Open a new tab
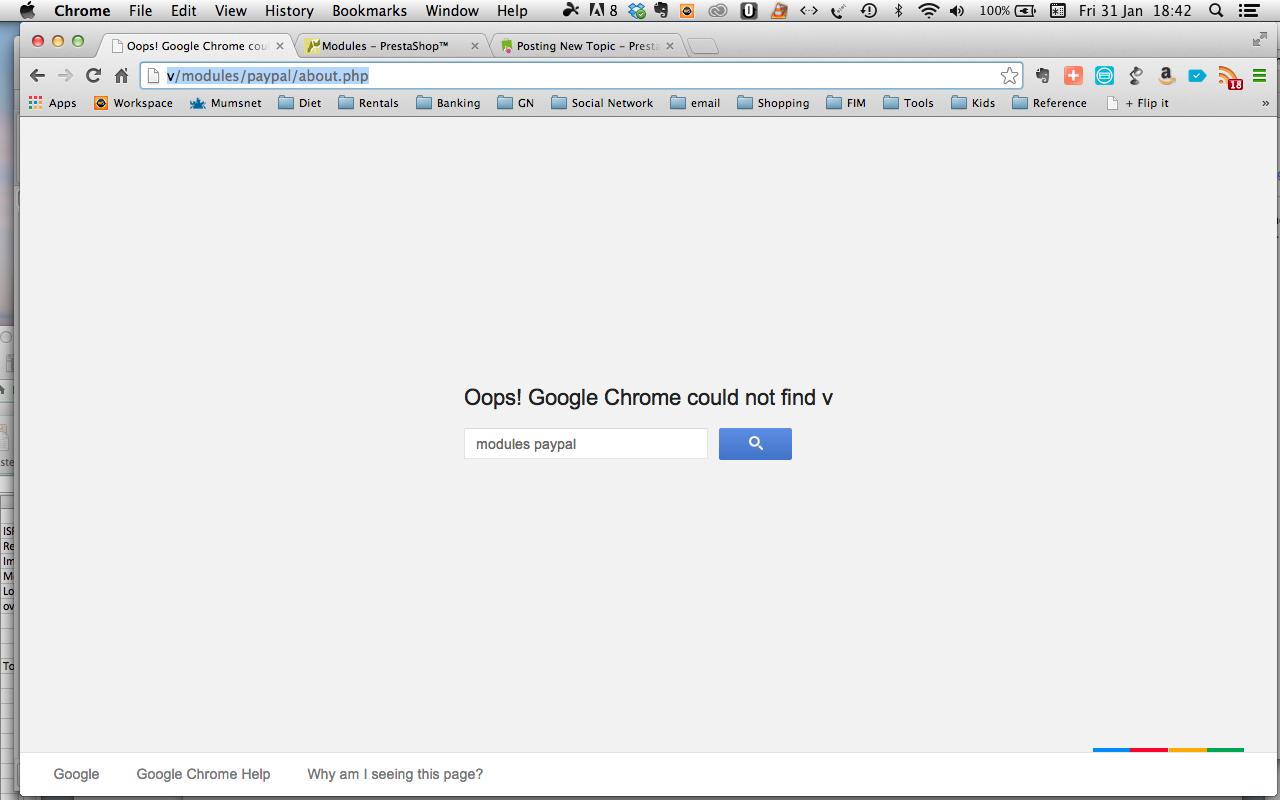The width and height of the screenshot is (1280, 800). click(703, 47)
